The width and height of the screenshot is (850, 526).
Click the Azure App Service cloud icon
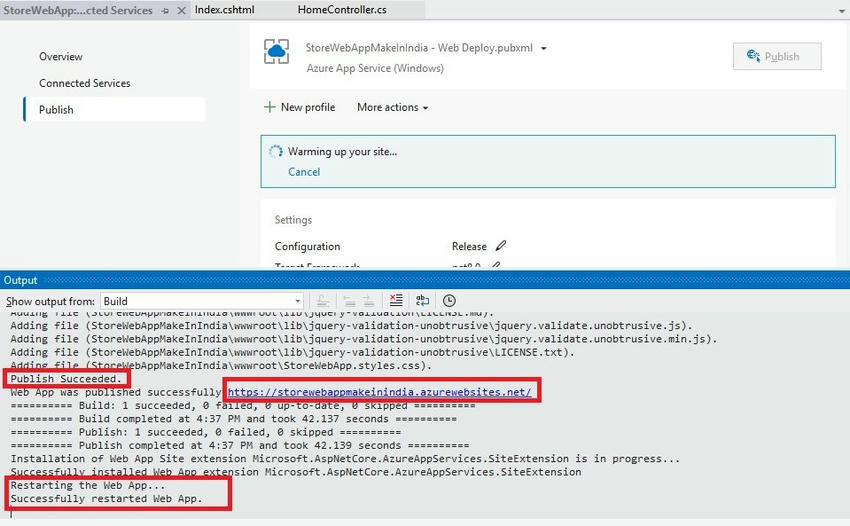coord(276,52)
